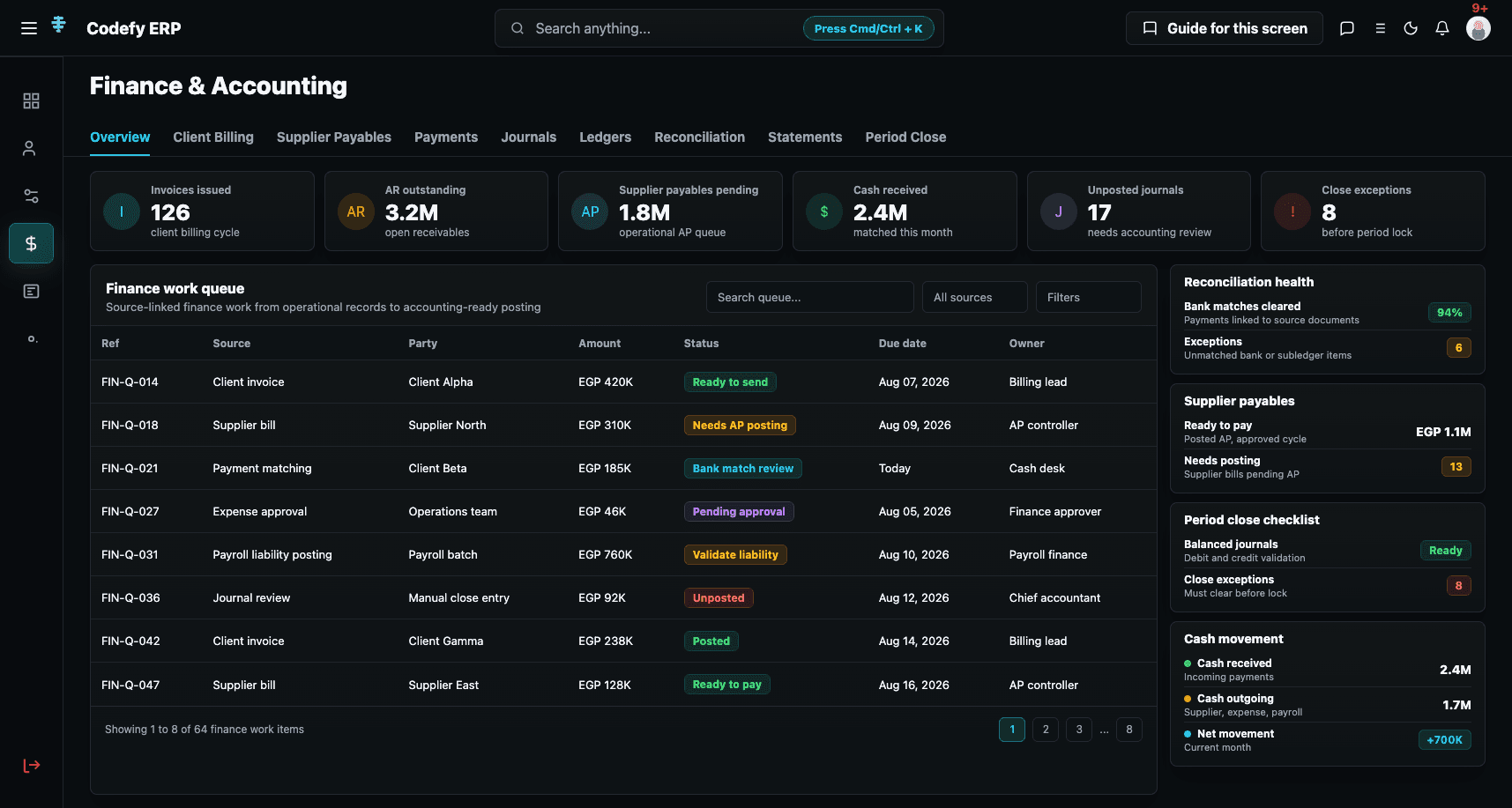Click the Ready to send status badge
This screenshot has width=1512, height=808.
pyautogui.click(x=730, y=382)
